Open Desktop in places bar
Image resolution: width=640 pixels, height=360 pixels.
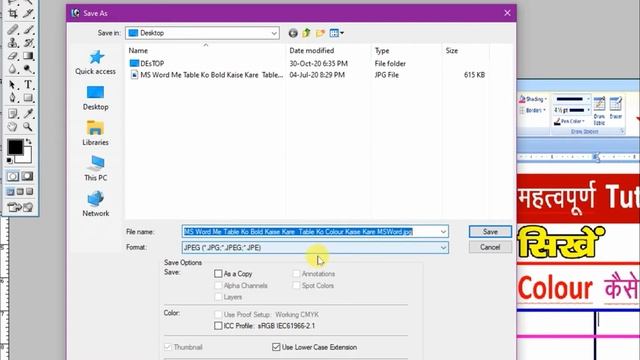tap(96, 98)
